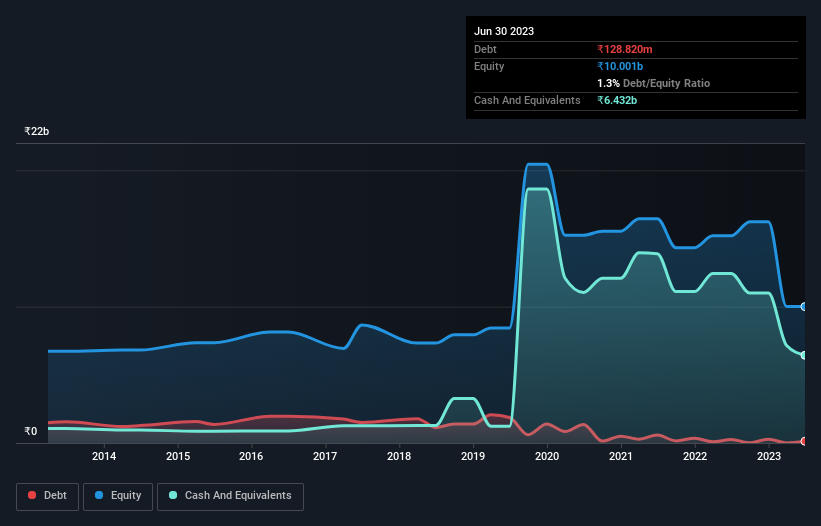Screen dimensions: 821x526
Task: Click the 2018 x-axis label
Action: [399, 456]
